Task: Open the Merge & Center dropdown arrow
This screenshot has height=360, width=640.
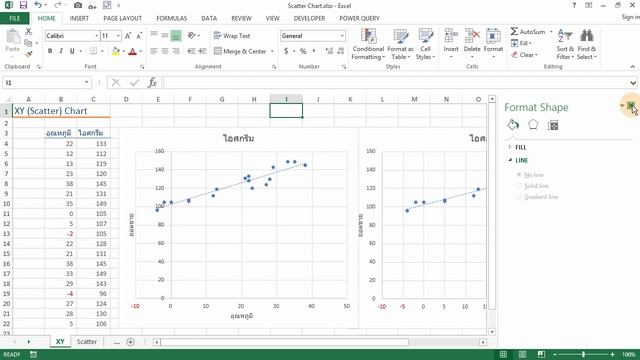Action: (272, 51)
